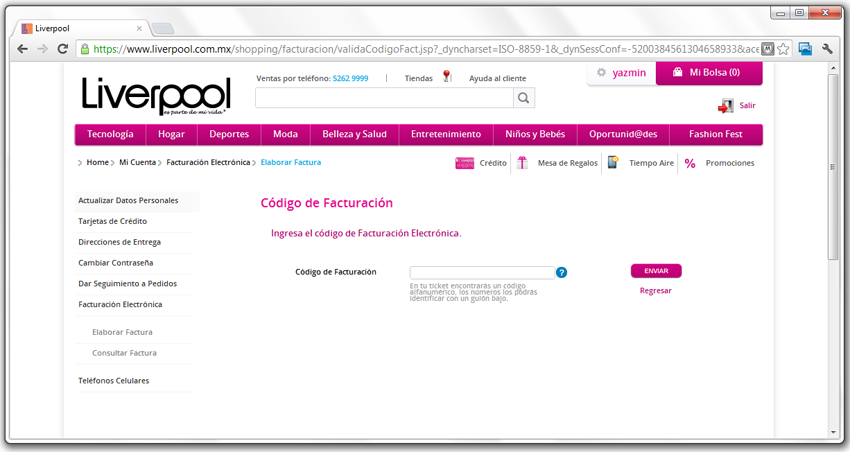Image resolution: width=850 pixels, height=452 pixels.
Task: Bookmark page with the star icon
Action: pyautogui.click(x=783, y=49)
